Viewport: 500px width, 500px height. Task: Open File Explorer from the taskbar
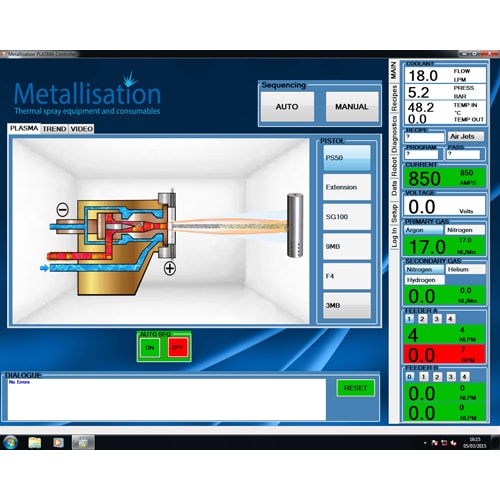pos(35,443)
